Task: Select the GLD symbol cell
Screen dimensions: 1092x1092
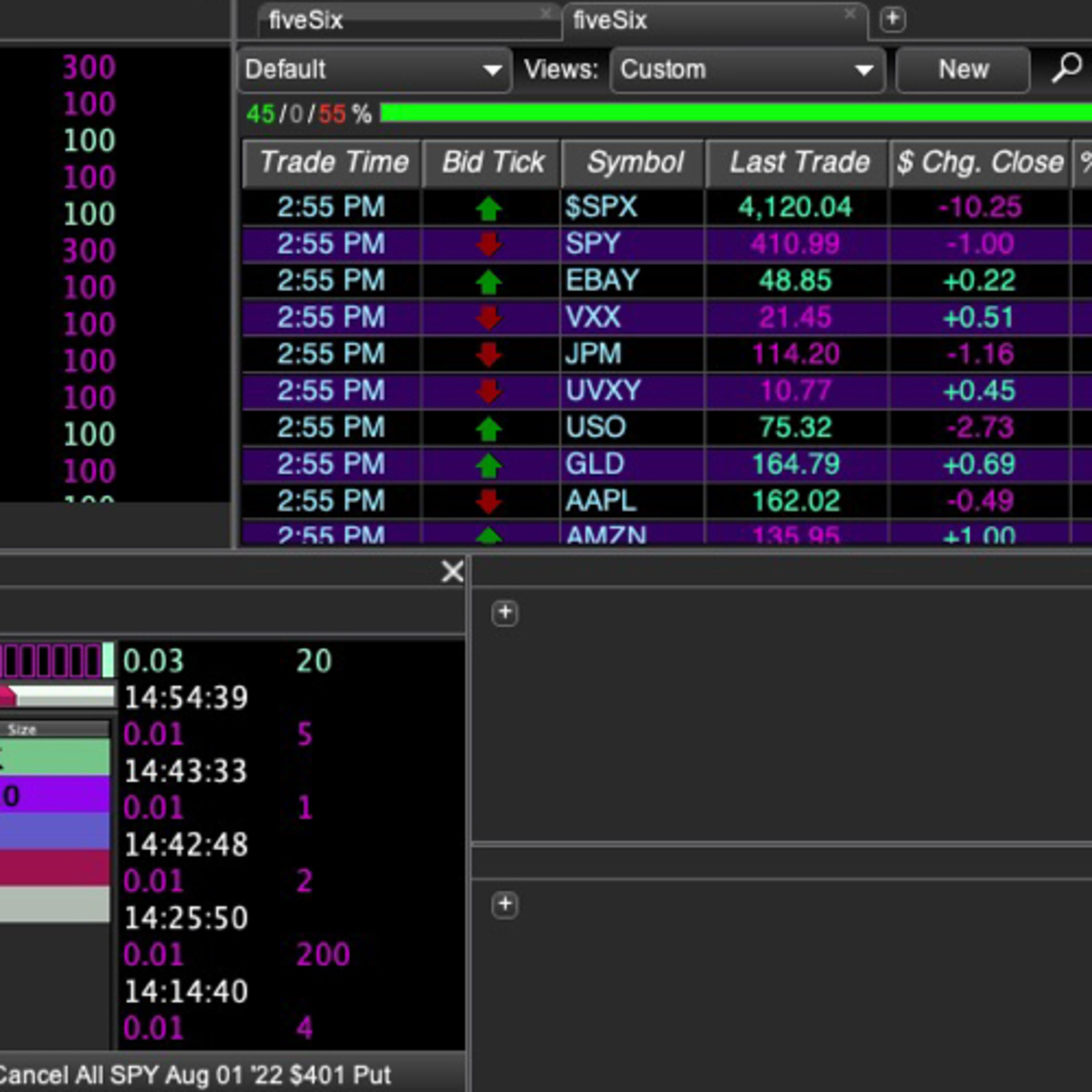Action: click(x=633, y=464)
